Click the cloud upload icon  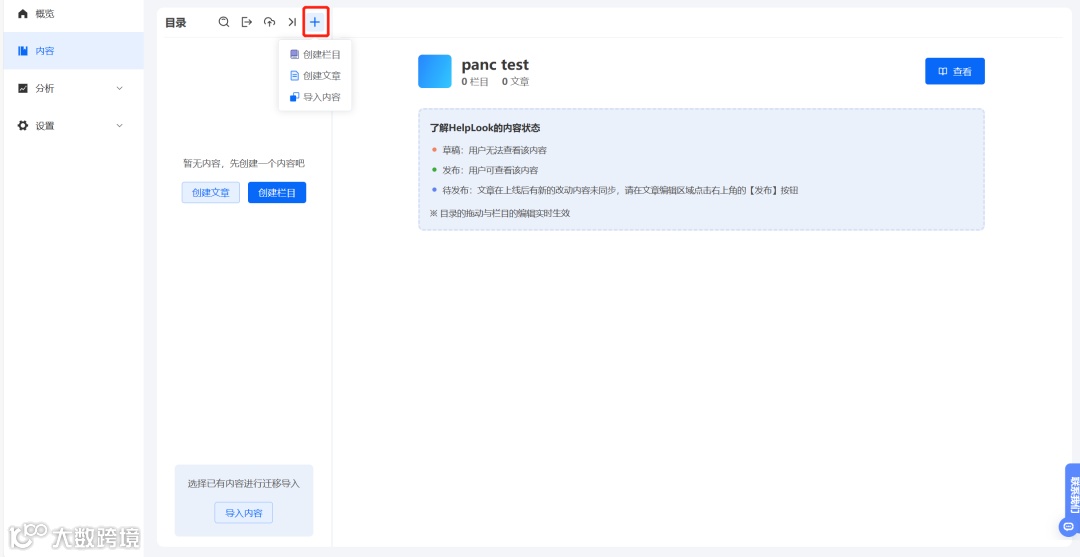(269, 22)
